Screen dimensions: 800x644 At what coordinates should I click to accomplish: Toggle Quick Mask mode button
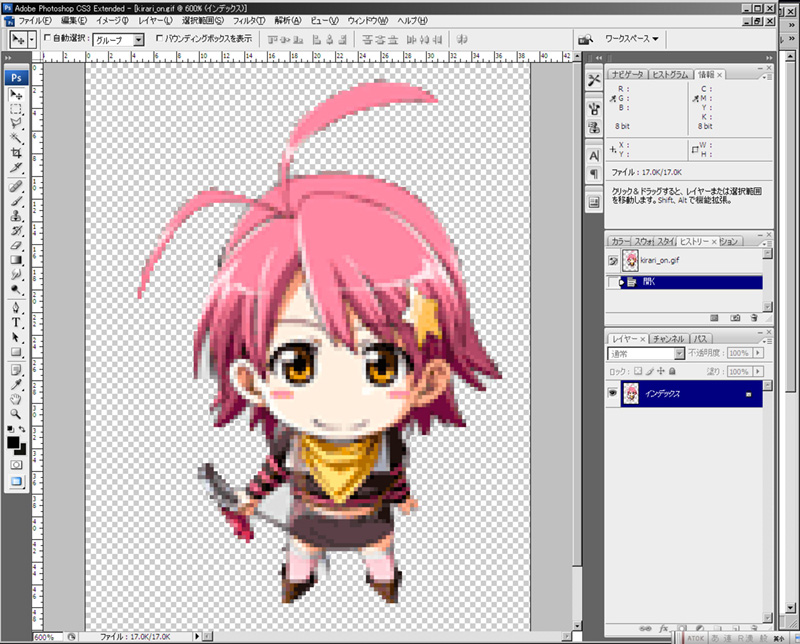(16, 465)
